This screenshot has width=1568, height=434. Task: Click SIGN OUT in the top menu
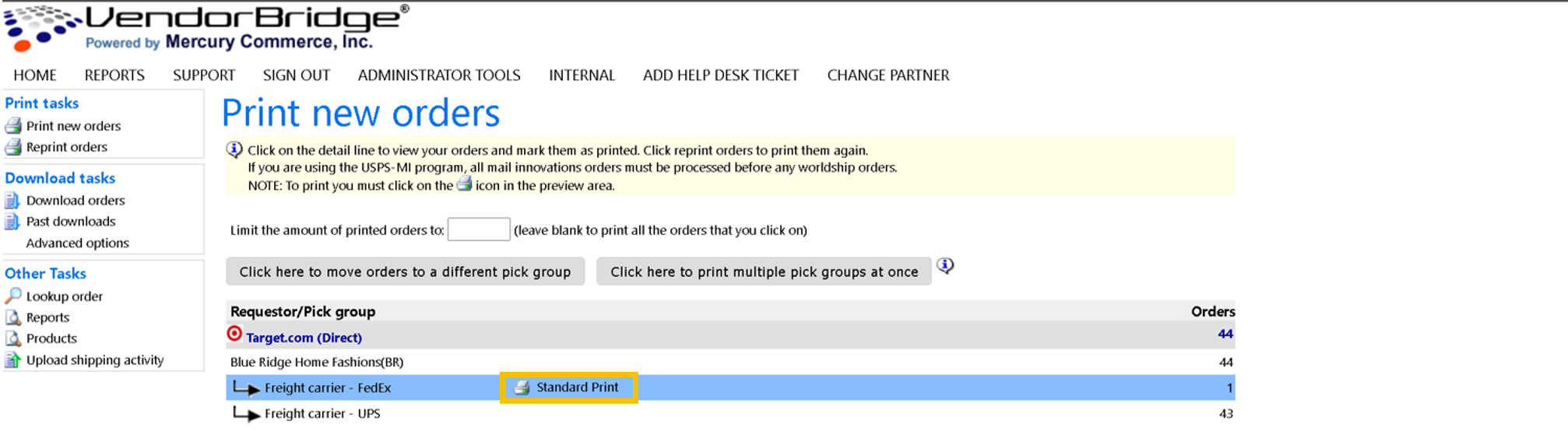click(x=297, y=75)
